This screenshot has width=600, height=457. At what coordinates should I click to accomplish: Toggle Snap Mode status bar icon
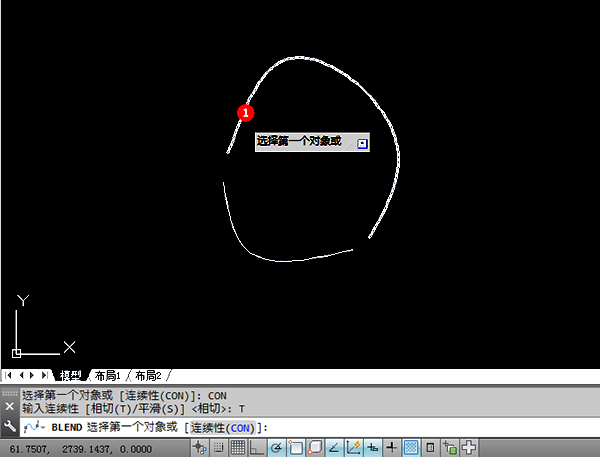(x=219, y=447)
